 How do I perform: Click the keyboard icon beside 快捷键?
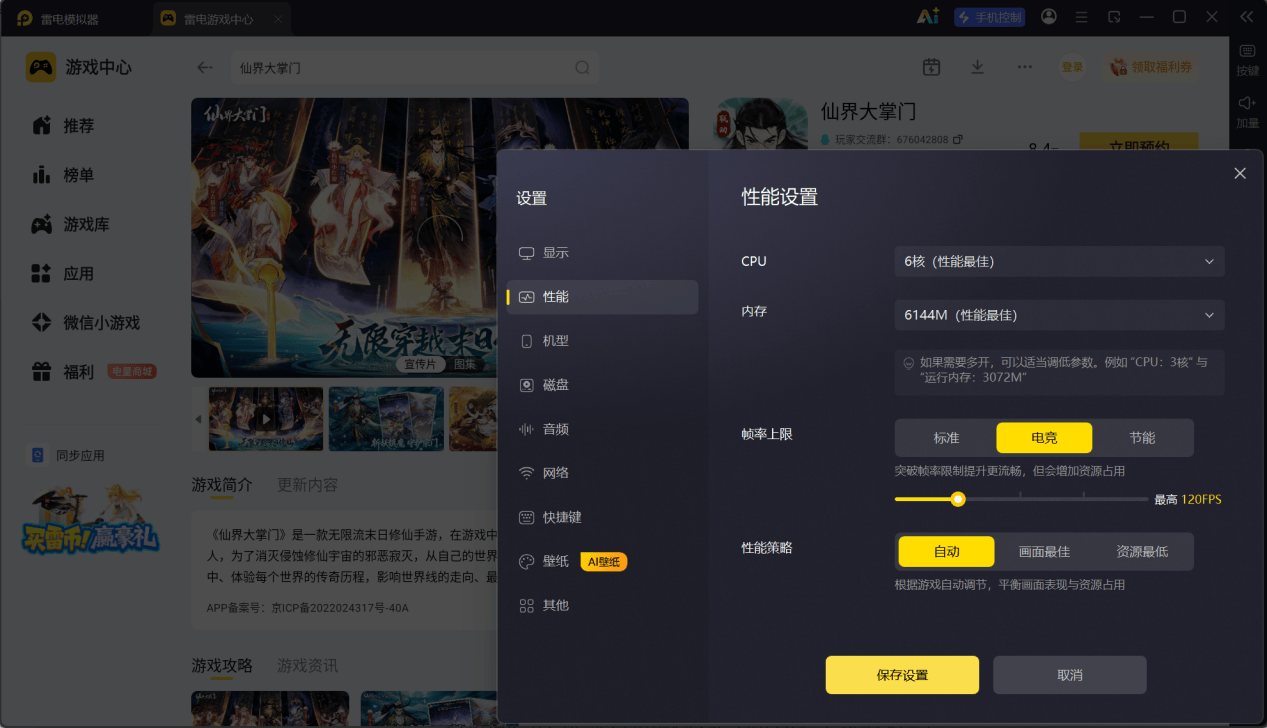(527, 517)
